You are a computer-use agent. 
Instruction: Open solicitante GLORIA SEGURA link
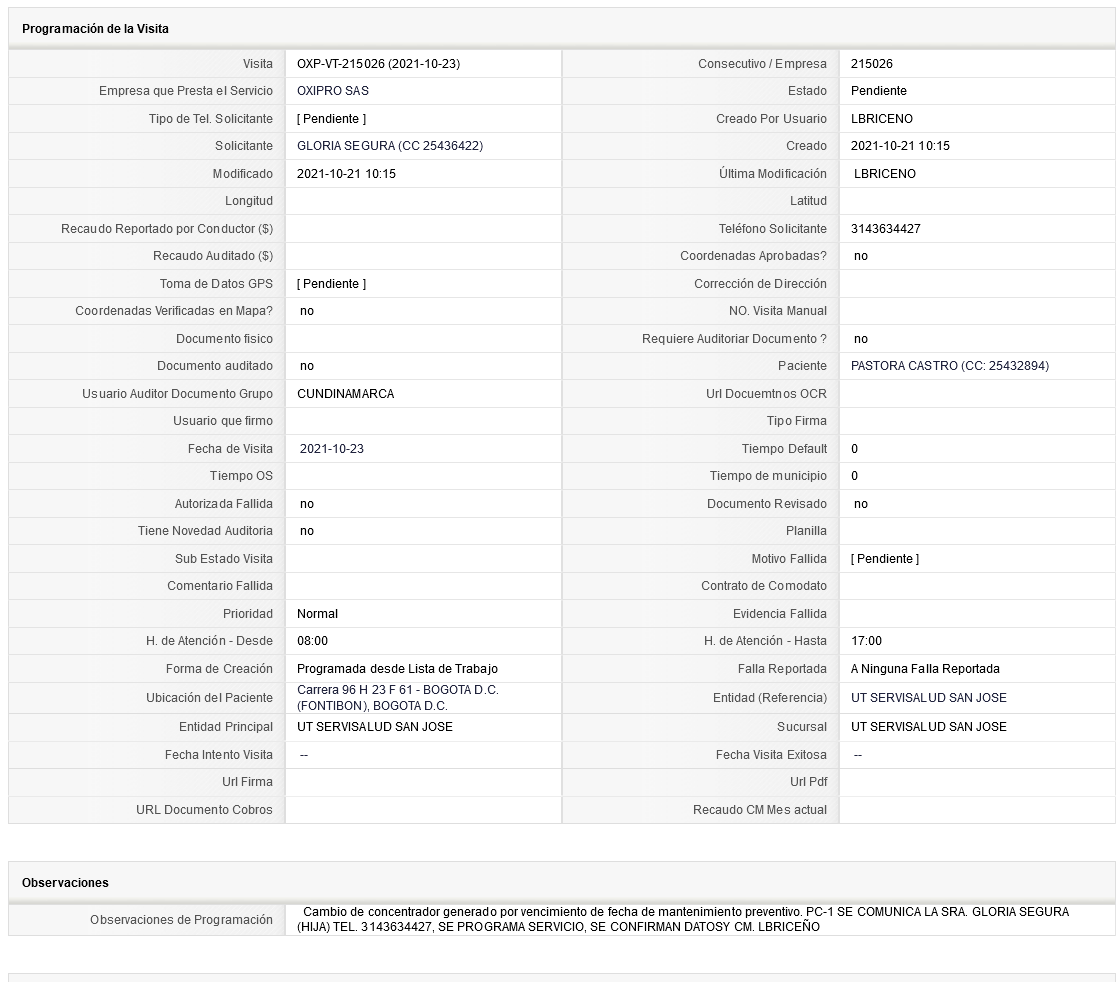tap(390, 146)
